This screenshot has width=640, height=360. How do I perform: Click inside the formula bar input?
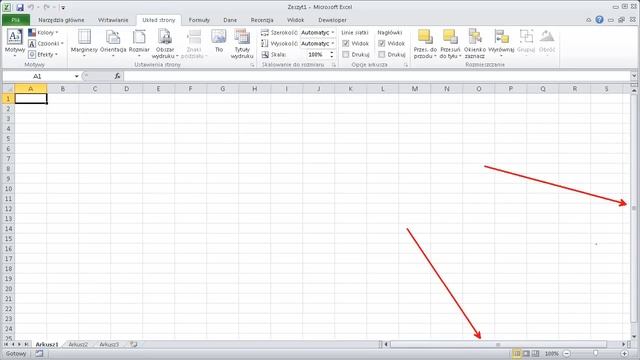pyautogui.click(x=376, y=76)
